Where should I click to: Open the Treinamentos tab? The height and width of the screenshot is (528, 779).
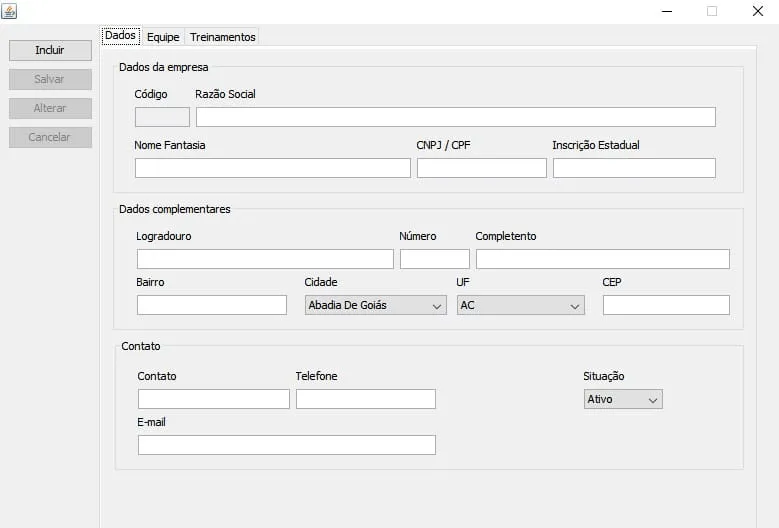tap(223, 37)
